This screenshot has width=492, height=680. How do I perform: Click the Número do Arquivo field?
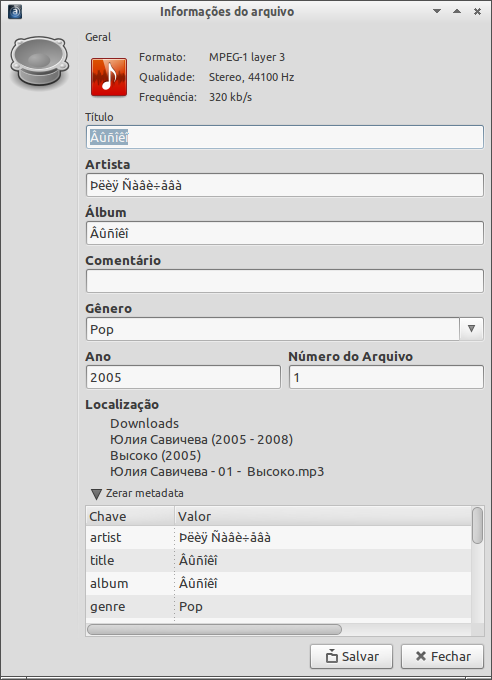pyautogui.click(x=386, y=377)
